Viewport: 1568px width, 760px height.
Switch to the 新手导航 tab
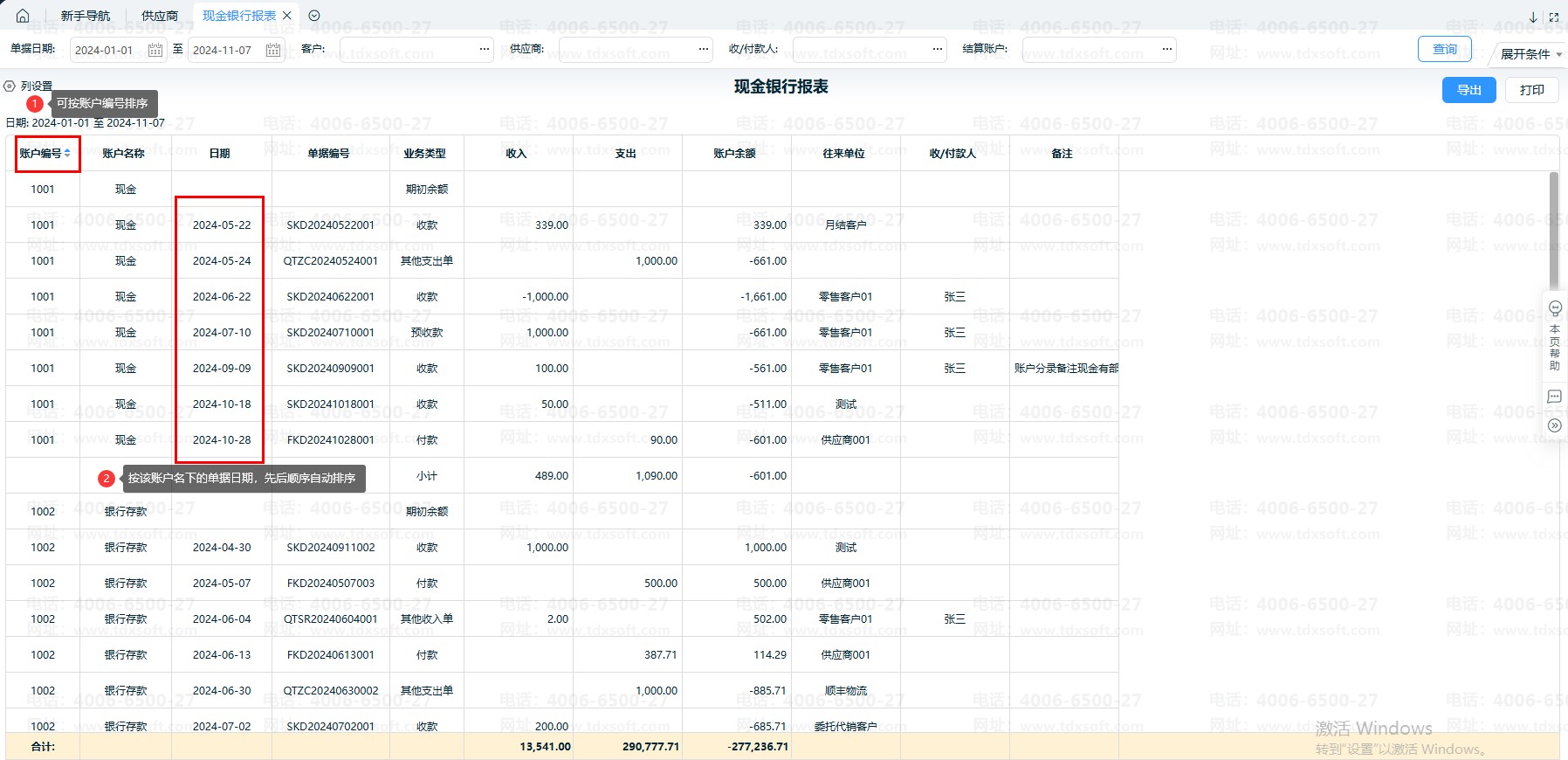(85, 16)
